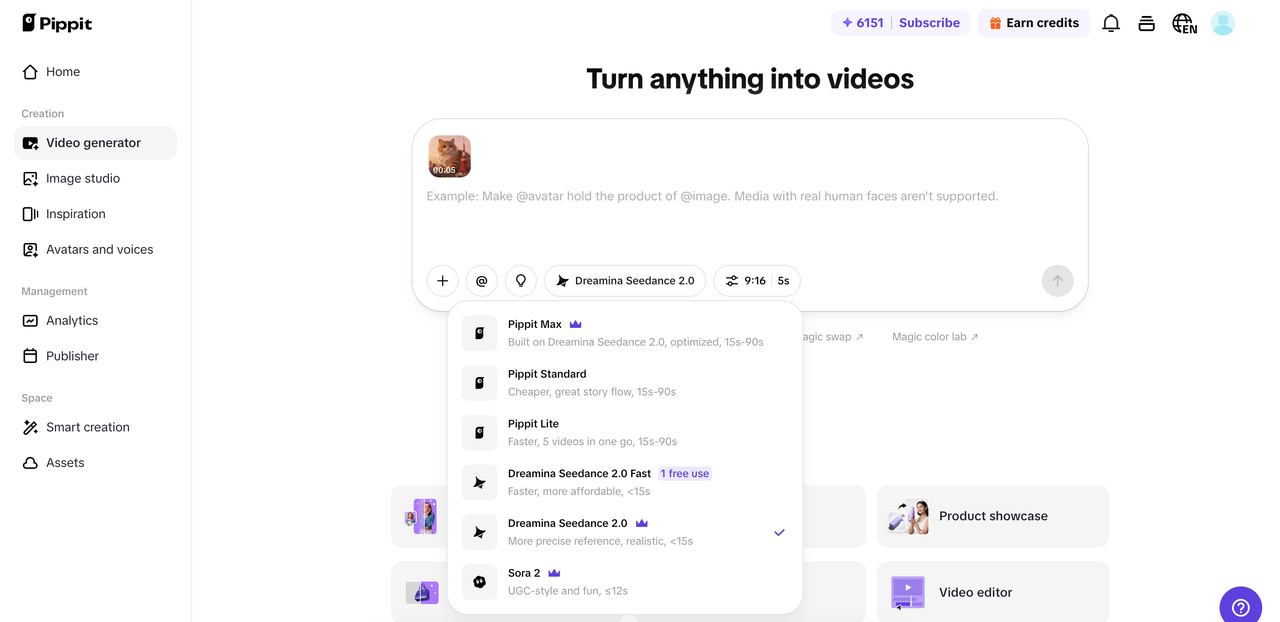Viewport: 1280px width, 622px height.
Task: Click the Pippit Lite model icon
Action: 480,433
